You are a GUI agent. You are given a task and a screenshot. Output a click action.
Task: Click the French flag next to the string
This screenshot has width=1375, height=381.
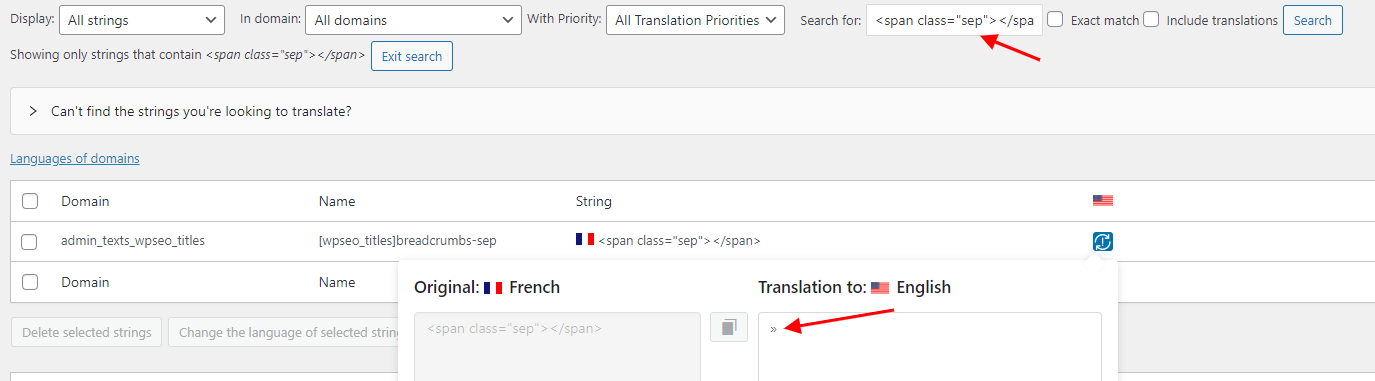coord(585,240)
